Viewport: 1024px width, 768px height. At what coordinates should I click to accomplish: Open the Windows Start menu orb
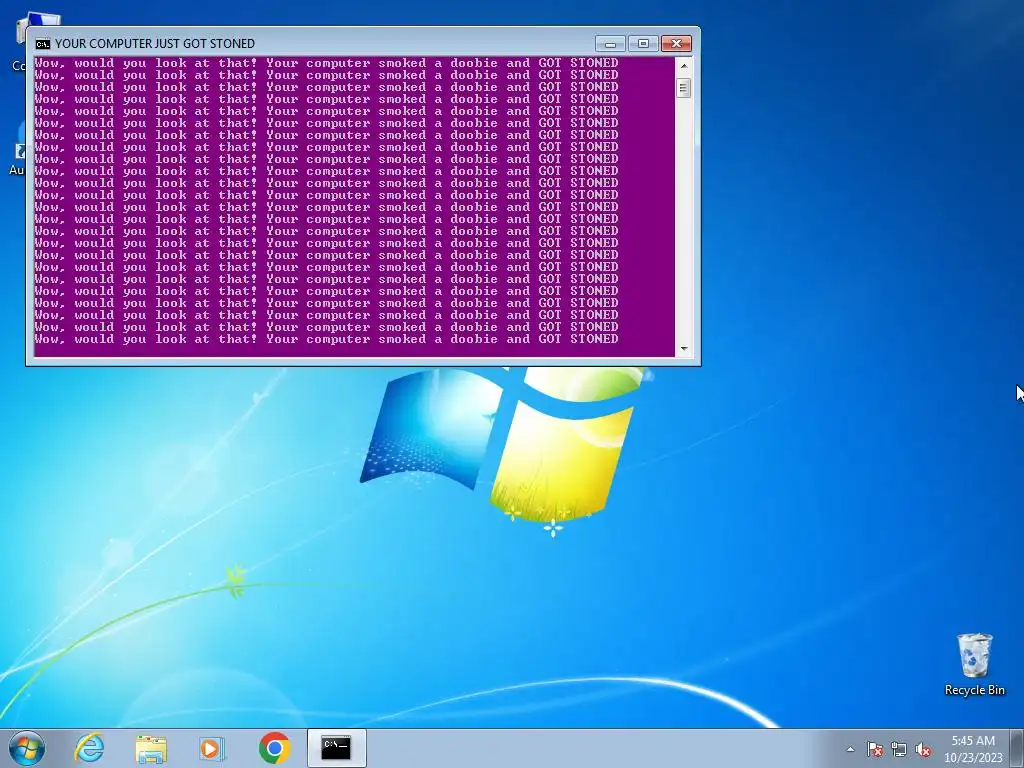27,748
